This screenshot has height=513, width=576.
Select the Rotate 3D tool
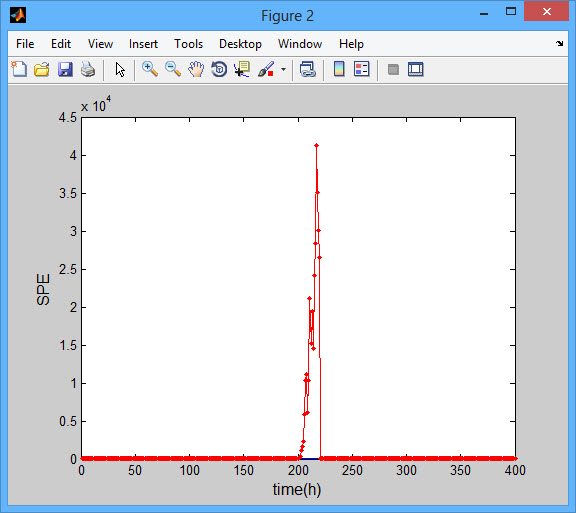click(219, 69)
